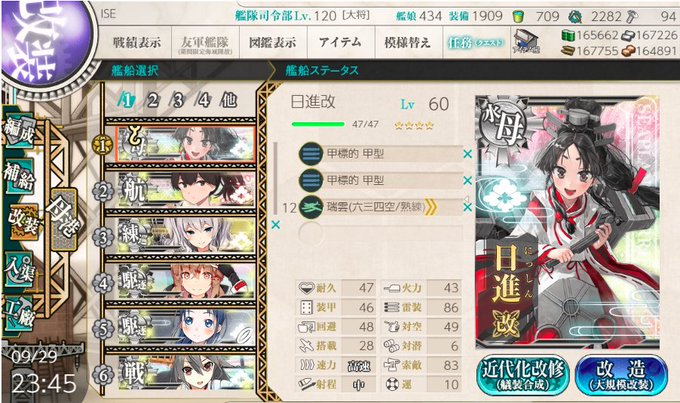Select ship slot 3 練 cruiser banner
This screenshot has width=680, height=403.
click(x=186, y=235)
